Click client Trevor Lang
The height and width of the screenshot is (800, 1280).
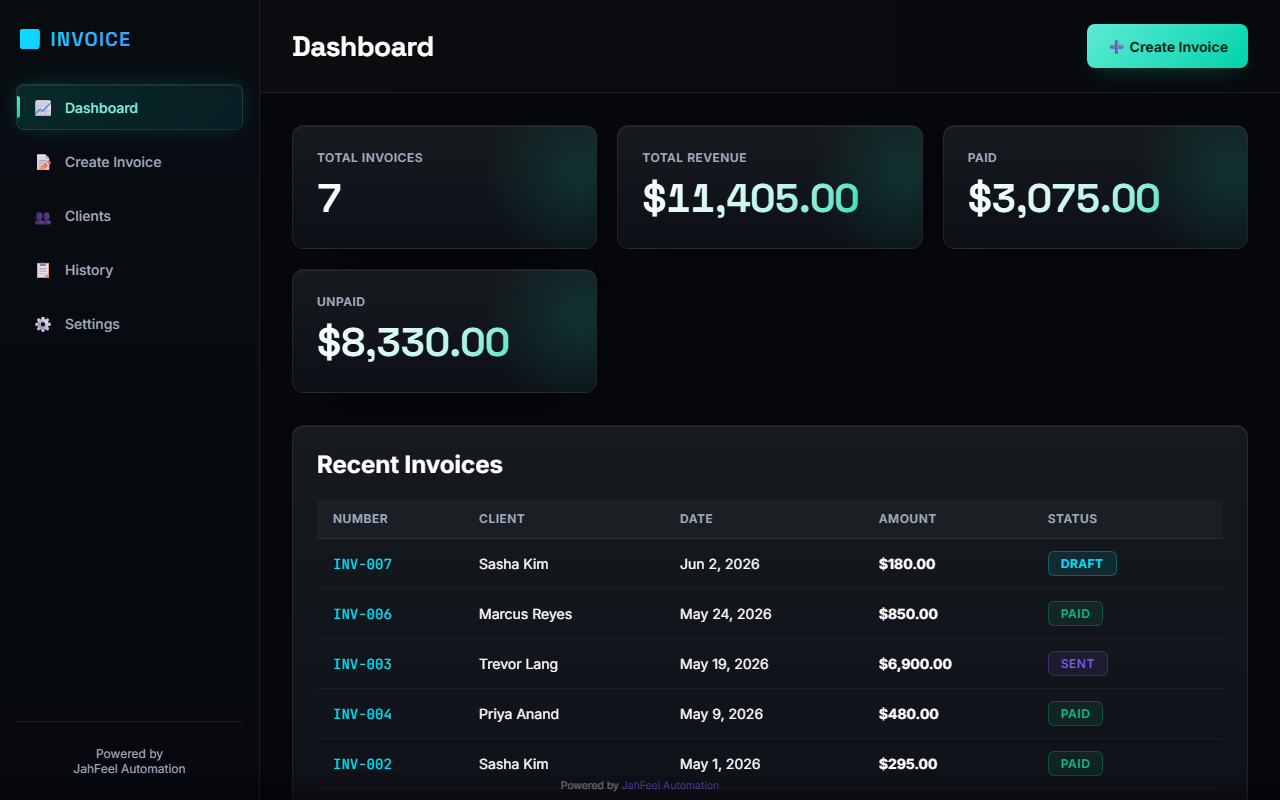[x=518, y=664]
